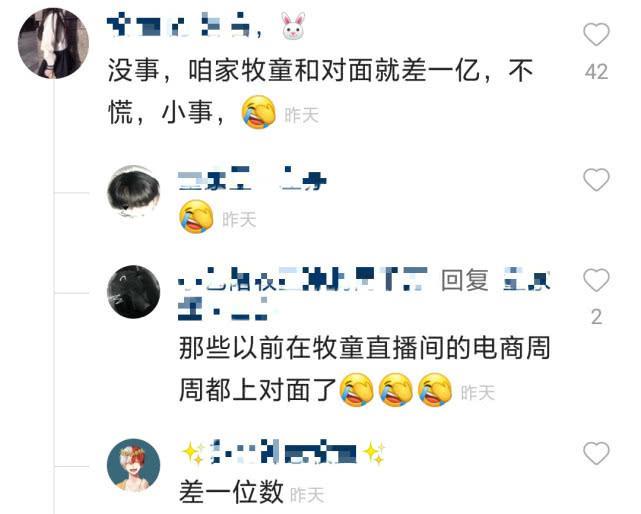
Task: Tap the heart beside 差一位数 reply
Action: click(x=596, y=453)
